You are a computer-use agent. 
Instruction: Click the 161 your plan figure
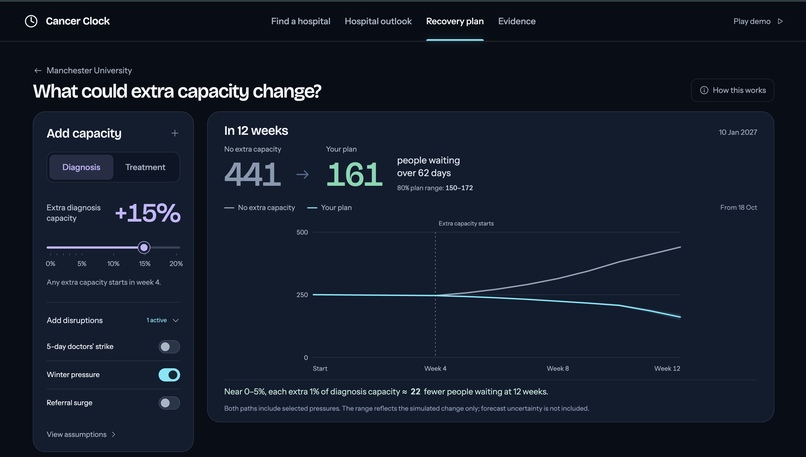(354, 174)
